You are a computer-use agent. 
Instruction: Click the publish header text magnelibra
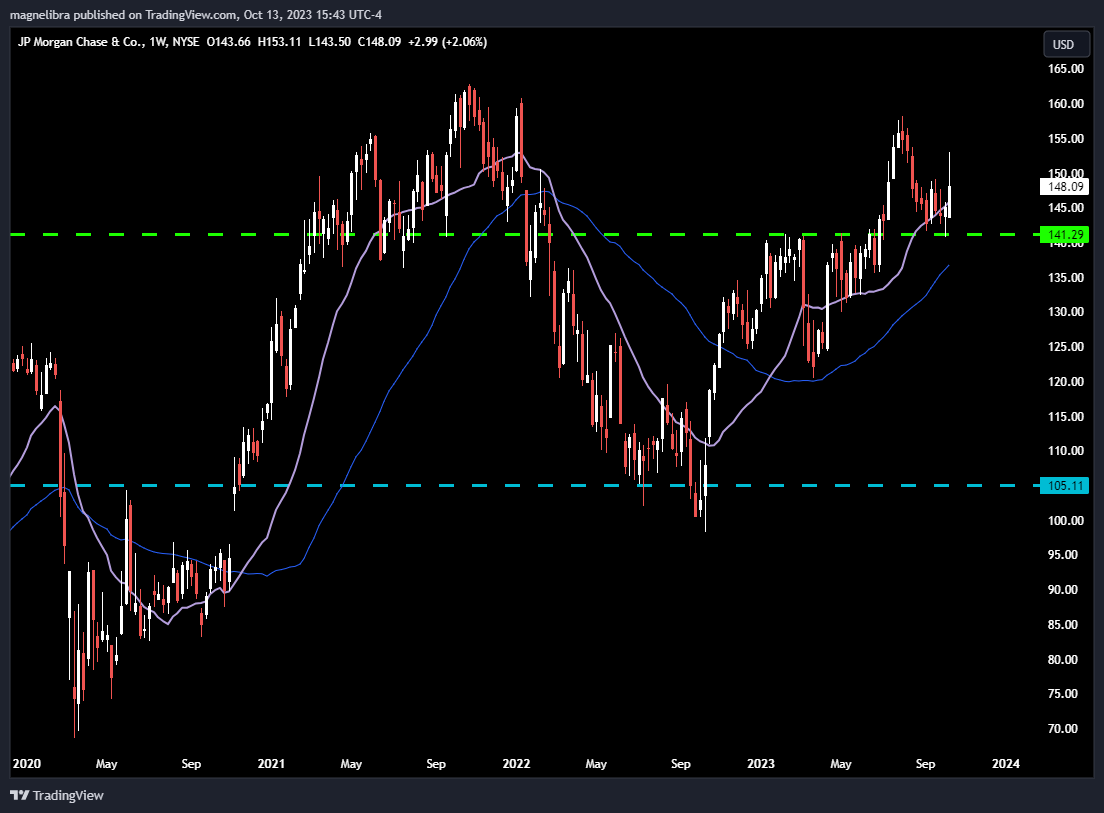[x=40, y=15]
